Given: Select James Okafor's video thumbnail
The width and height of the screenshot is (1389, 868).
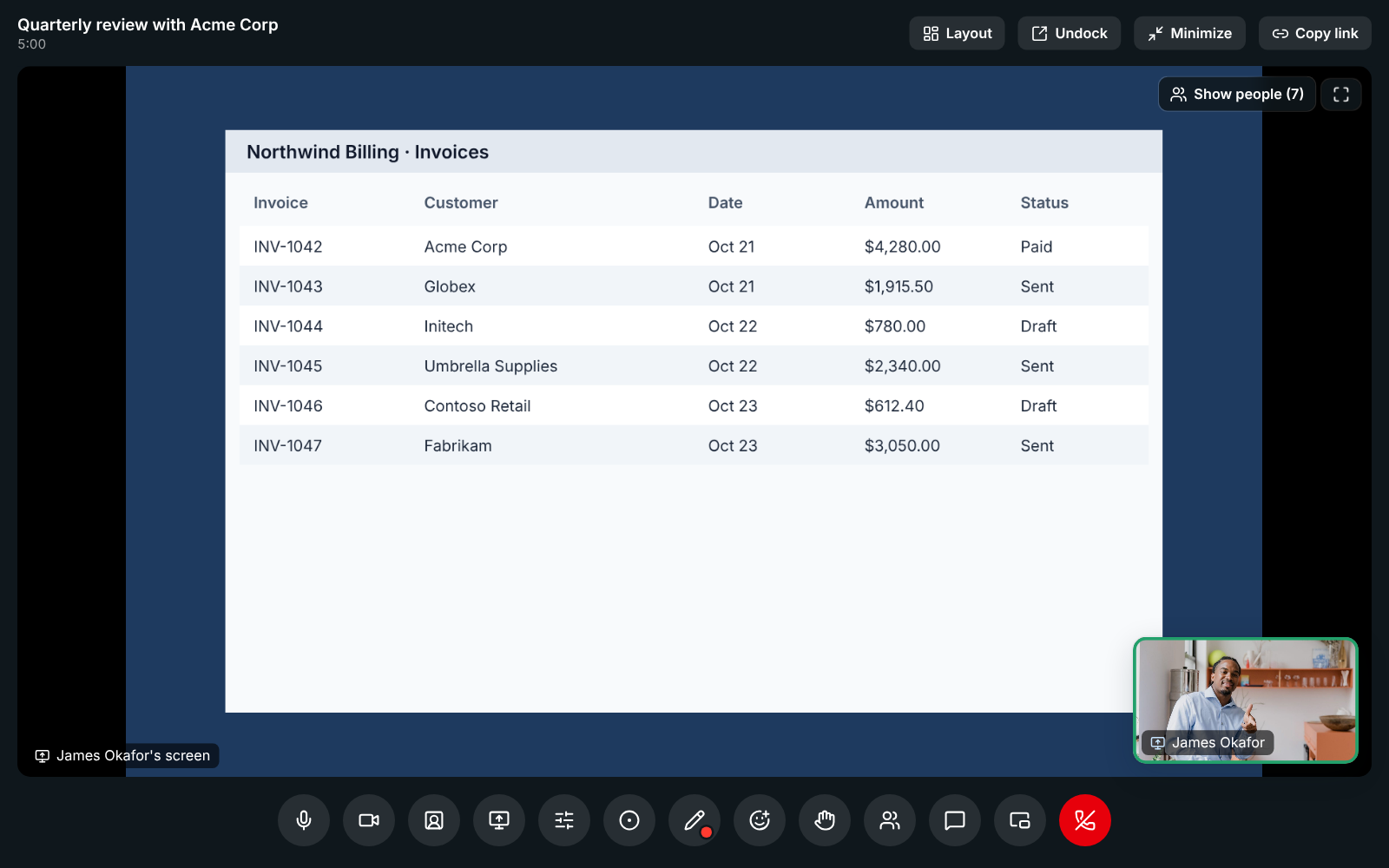Looking at the screenshot, I should 1246,700.
